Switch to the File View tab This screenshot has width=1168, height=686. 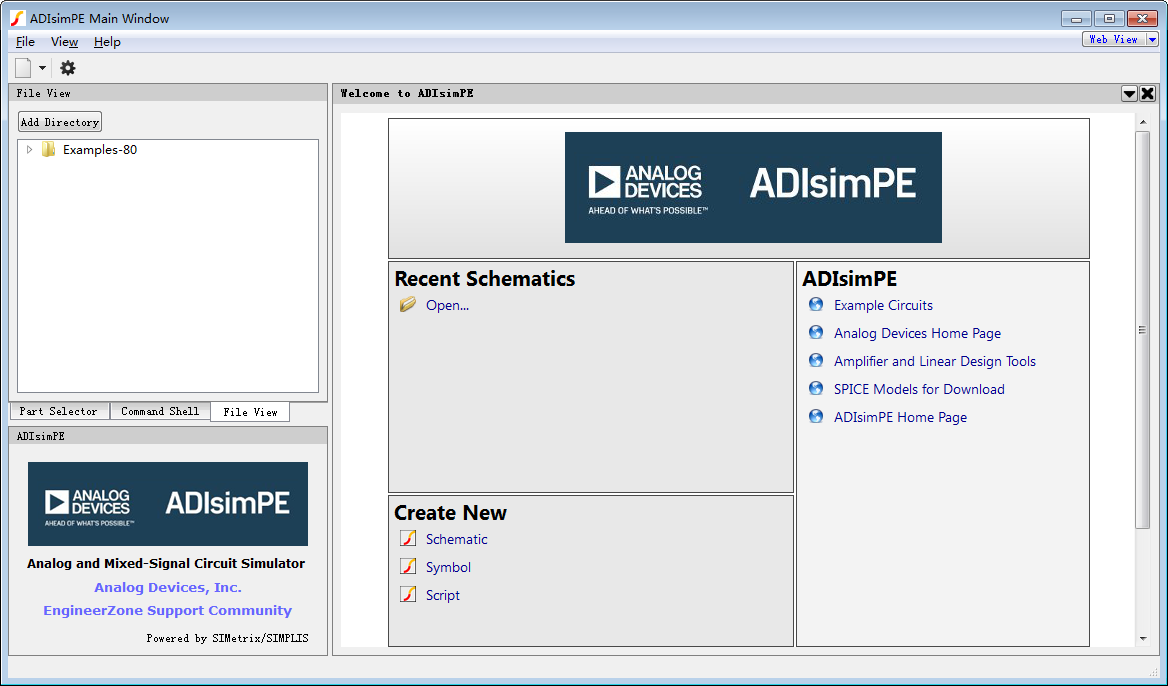[x=250, y=412]
